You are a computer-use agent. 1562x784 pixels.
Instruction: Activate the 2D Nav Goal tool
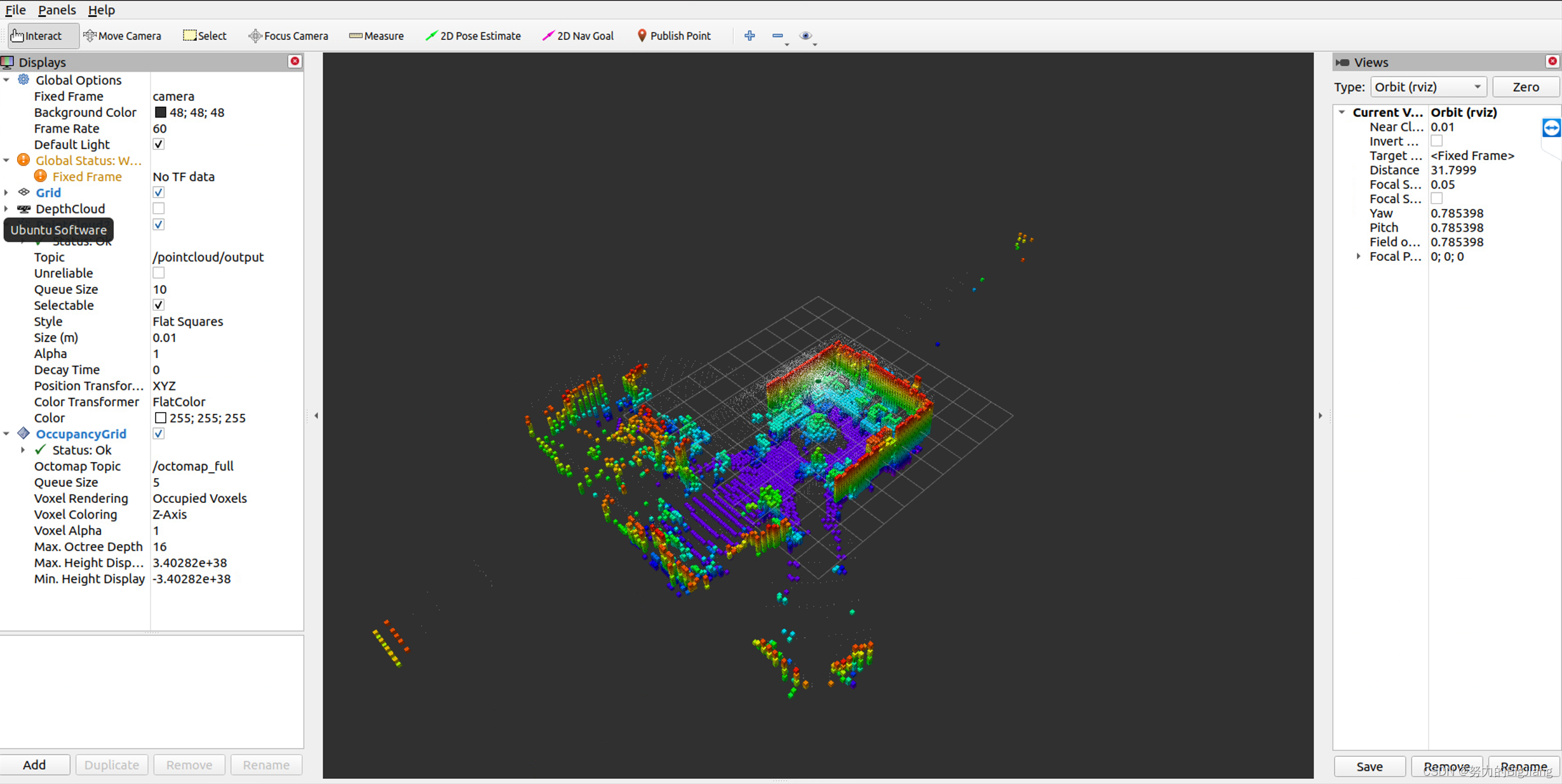tap(577, 36)
